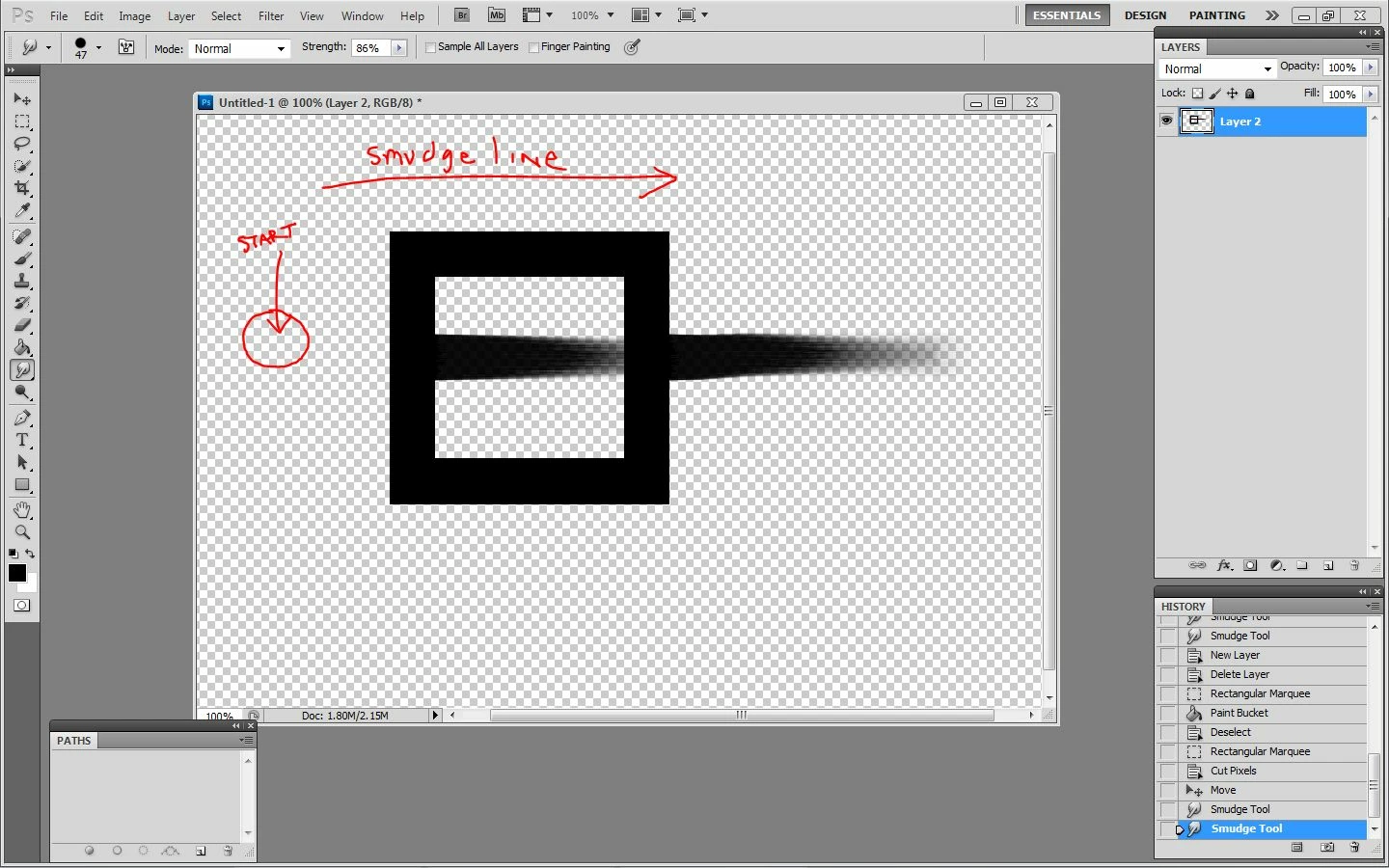Select the Horizontal Type tool

[22, 440]
